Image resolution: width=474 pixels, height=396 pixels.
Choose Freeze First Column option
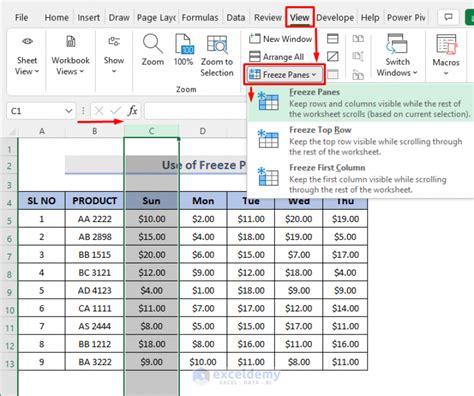pos(361,178)
